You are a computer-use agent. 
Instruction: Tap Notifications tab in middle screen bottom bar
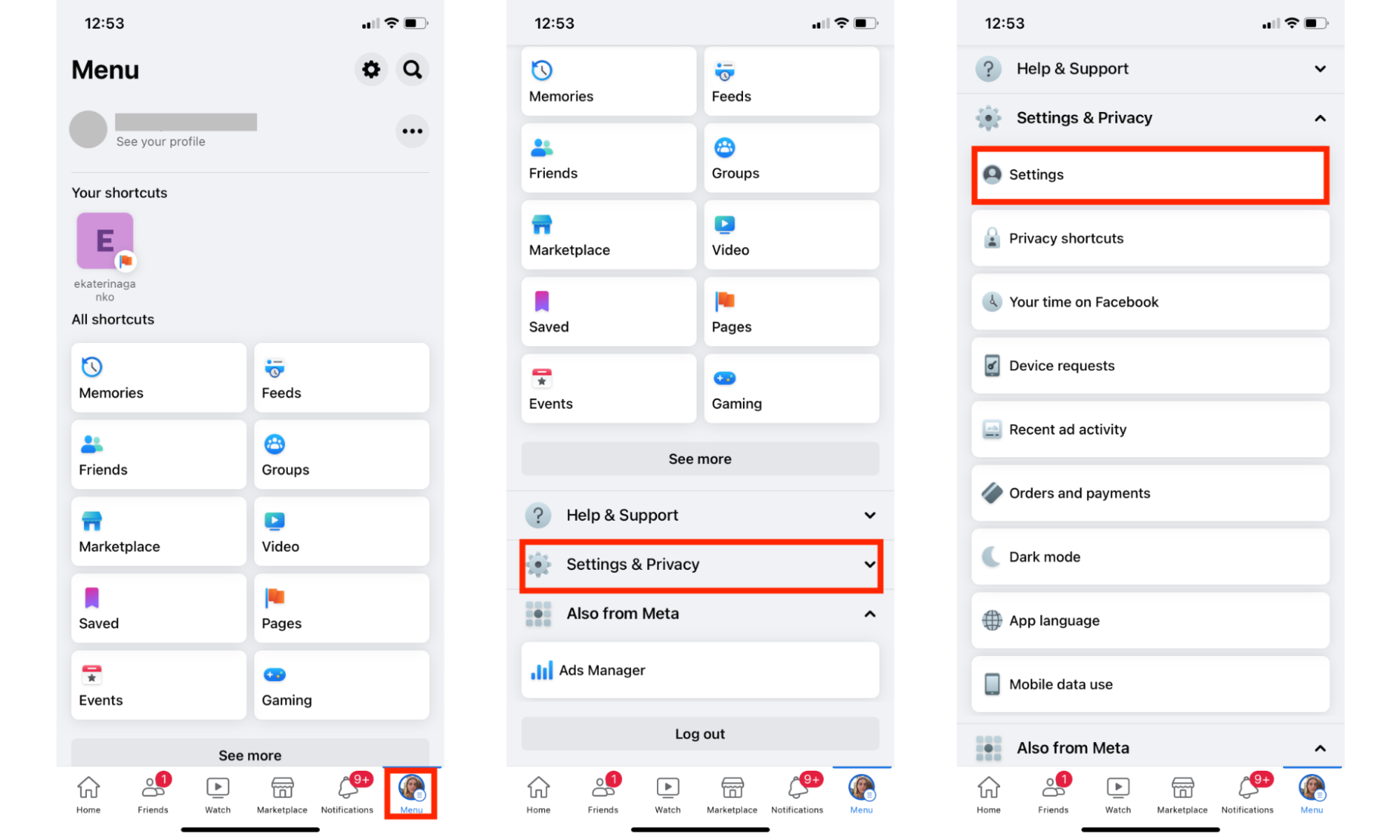pos(797,794)
